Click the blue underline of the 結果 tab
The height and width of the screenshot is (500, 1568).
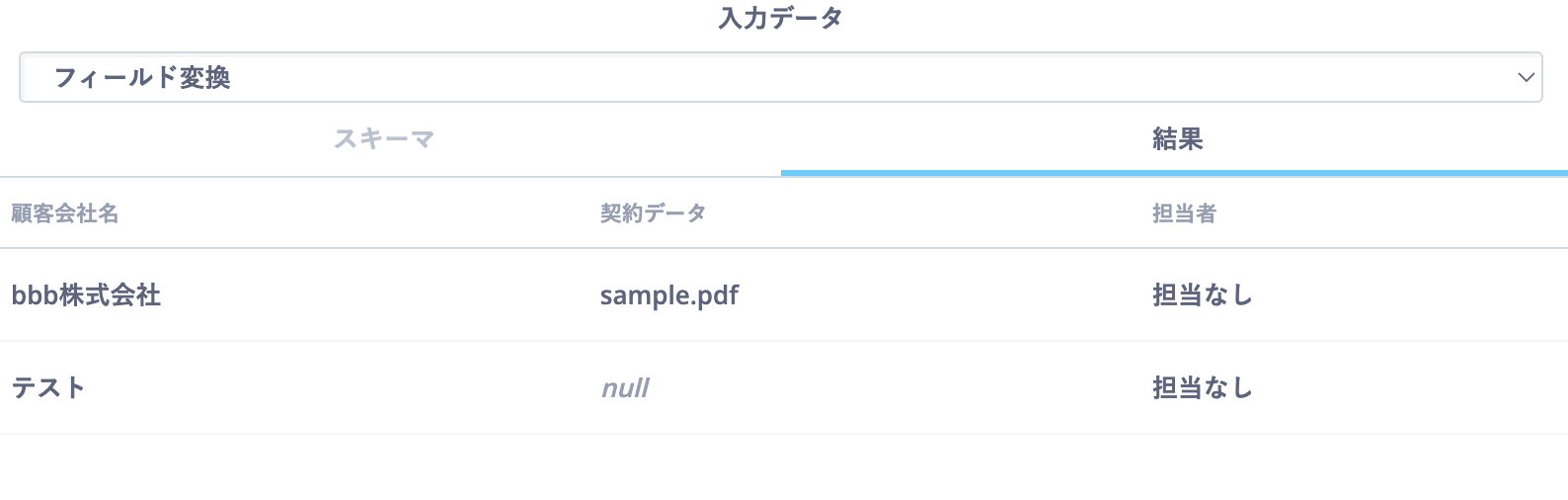point(1174,173)
